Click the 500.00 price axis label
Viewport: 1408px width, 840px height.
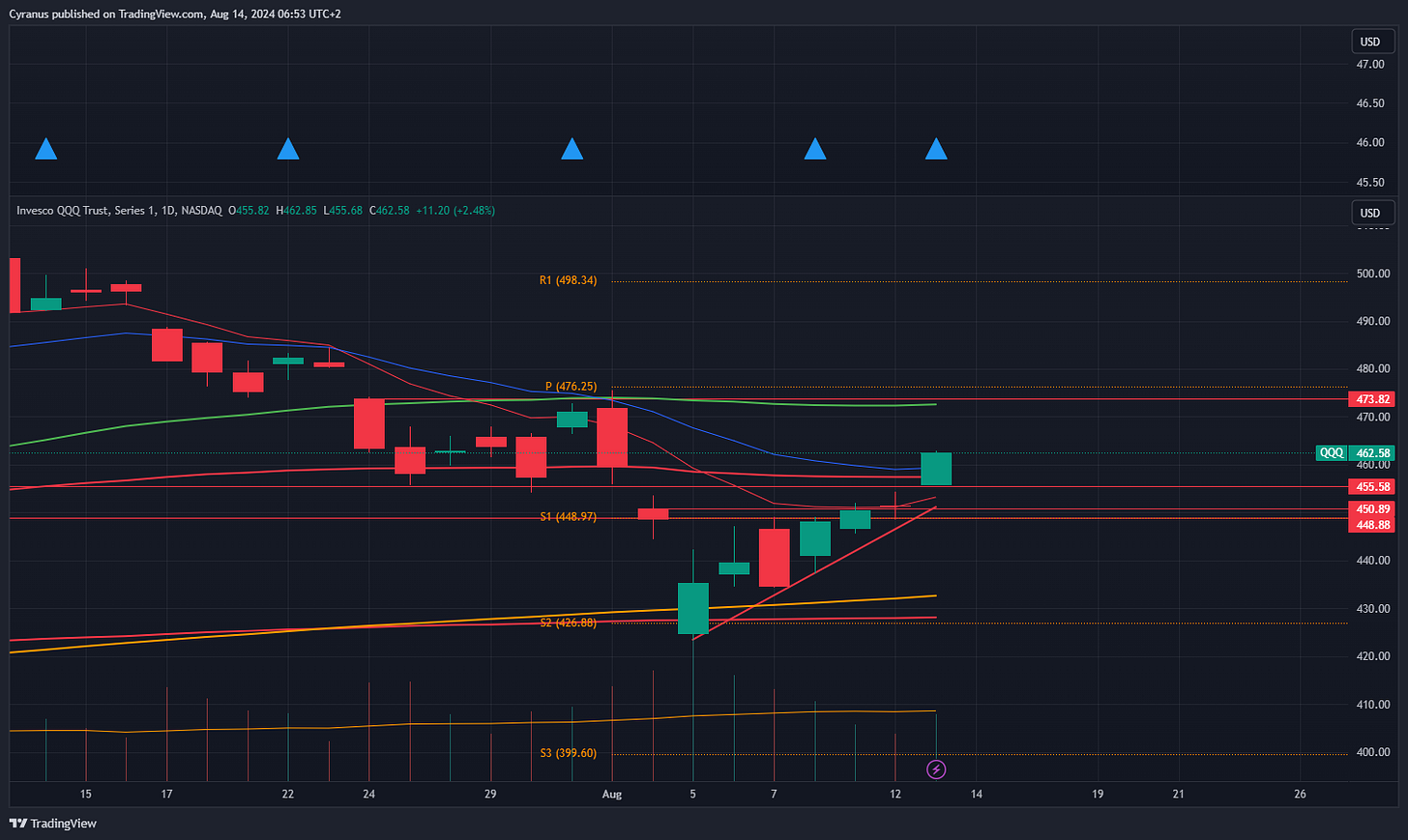click(x=1373, y=275)
